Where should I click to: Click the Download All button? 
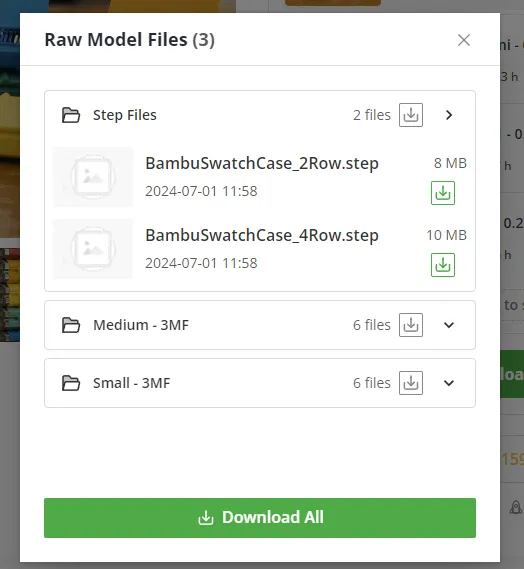[260, 518]
